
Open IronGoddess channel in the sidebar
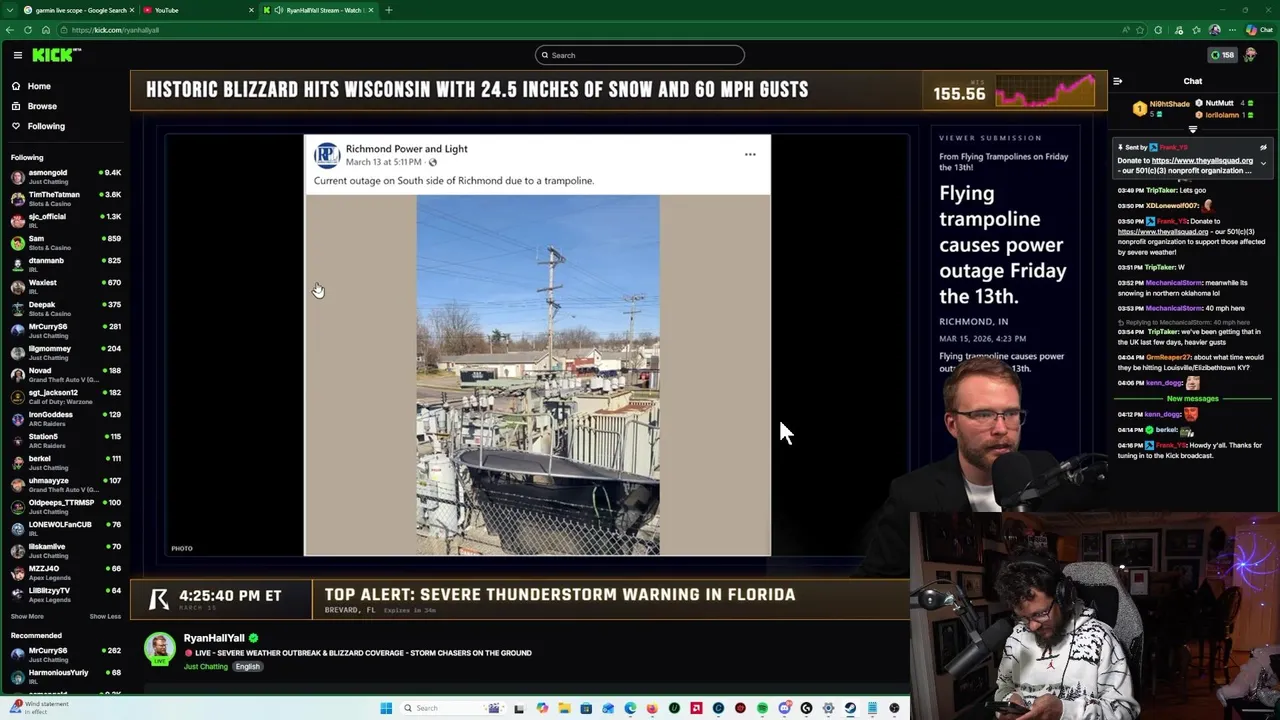[65, 418]
